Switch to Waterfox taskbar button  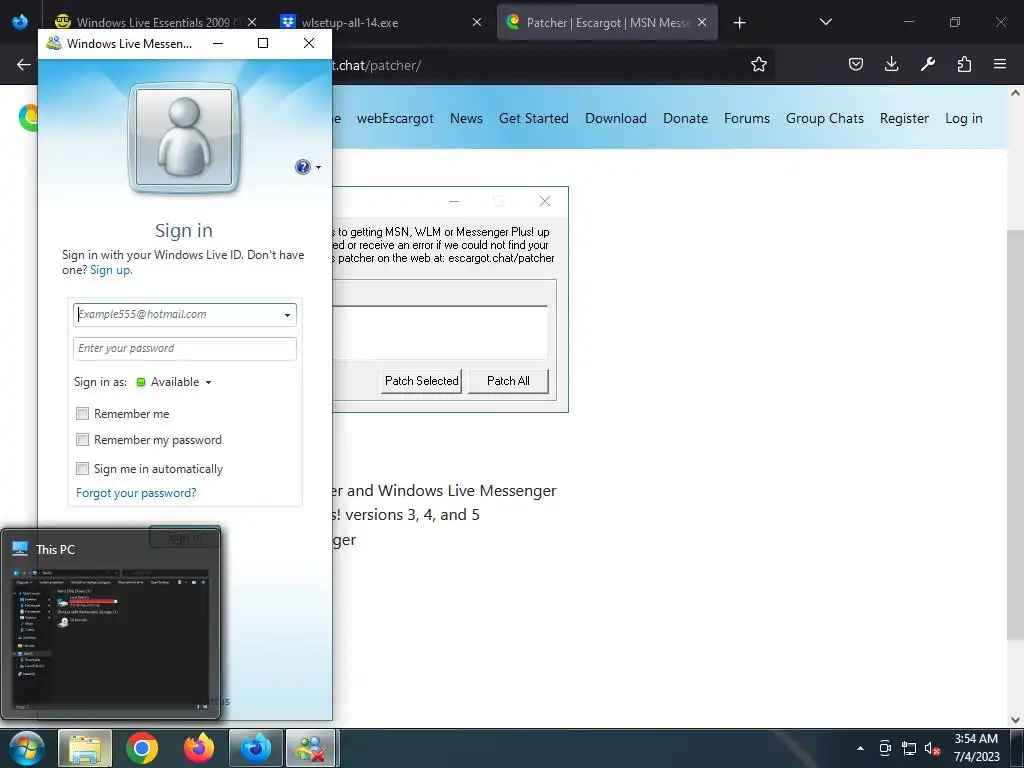pos(256,748)
